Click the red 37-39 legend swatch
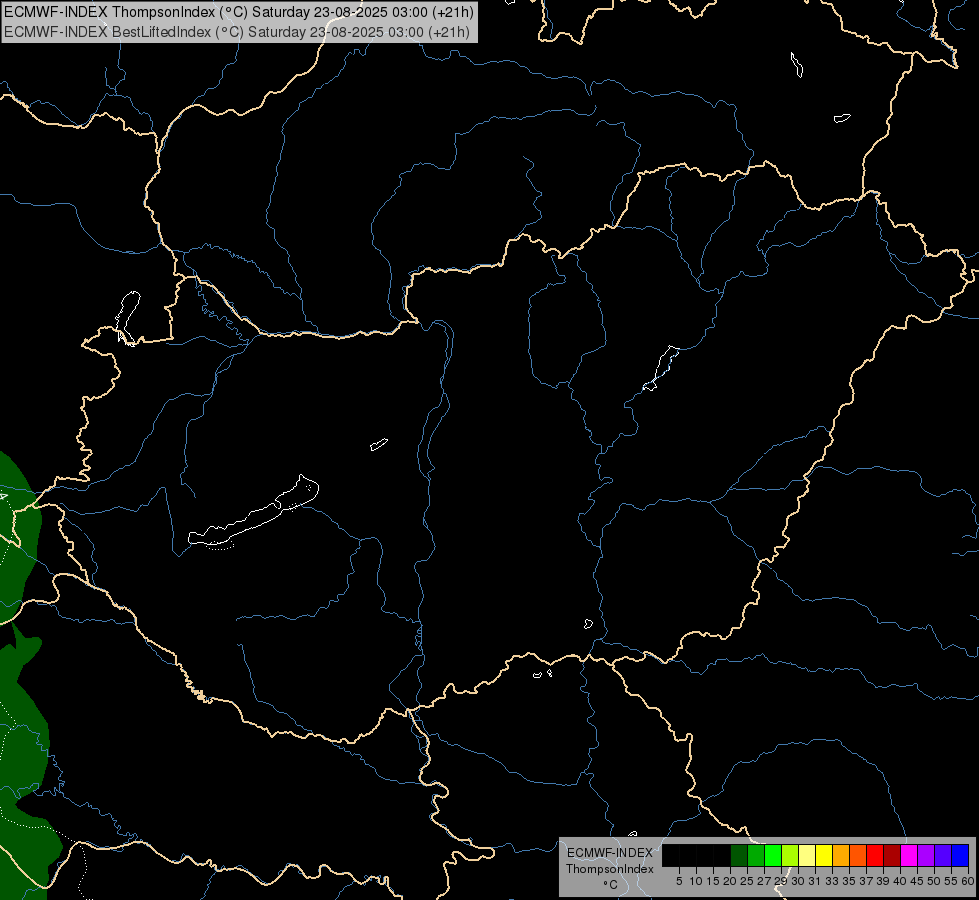This screenshot has height=900, width=979. 875,855
